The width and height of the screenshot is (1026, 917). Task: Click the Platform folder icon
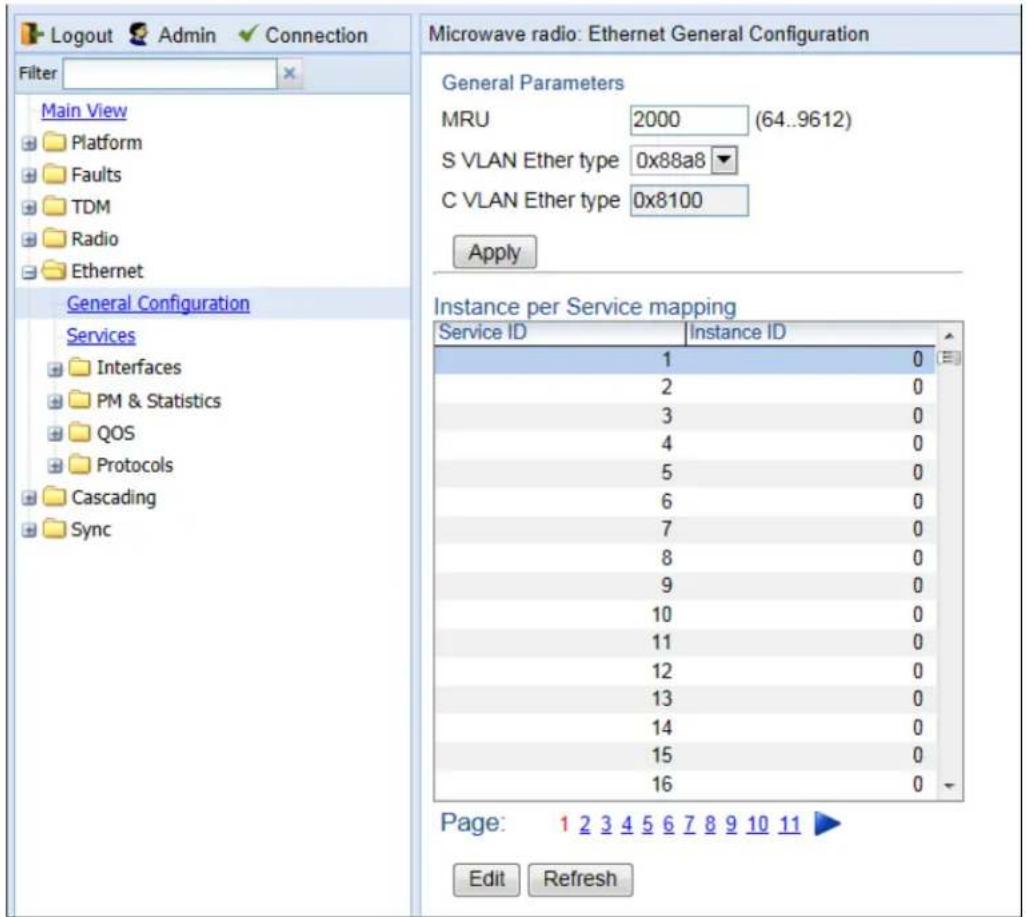(x=54, y=142)
